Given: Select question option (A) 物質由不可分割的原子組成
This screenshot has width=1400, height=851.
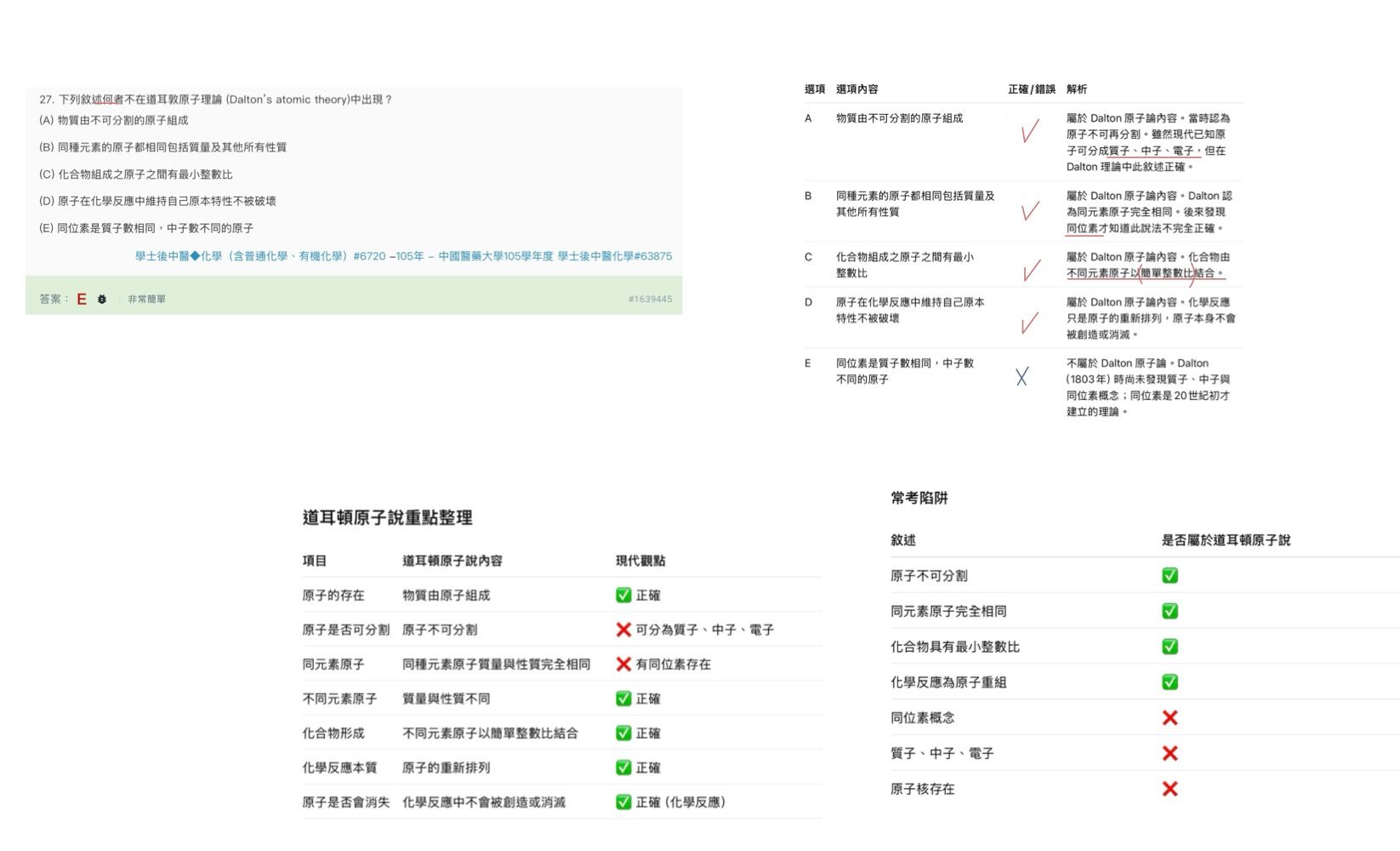Looking at the screenshot, I should [x=114, y=121].
